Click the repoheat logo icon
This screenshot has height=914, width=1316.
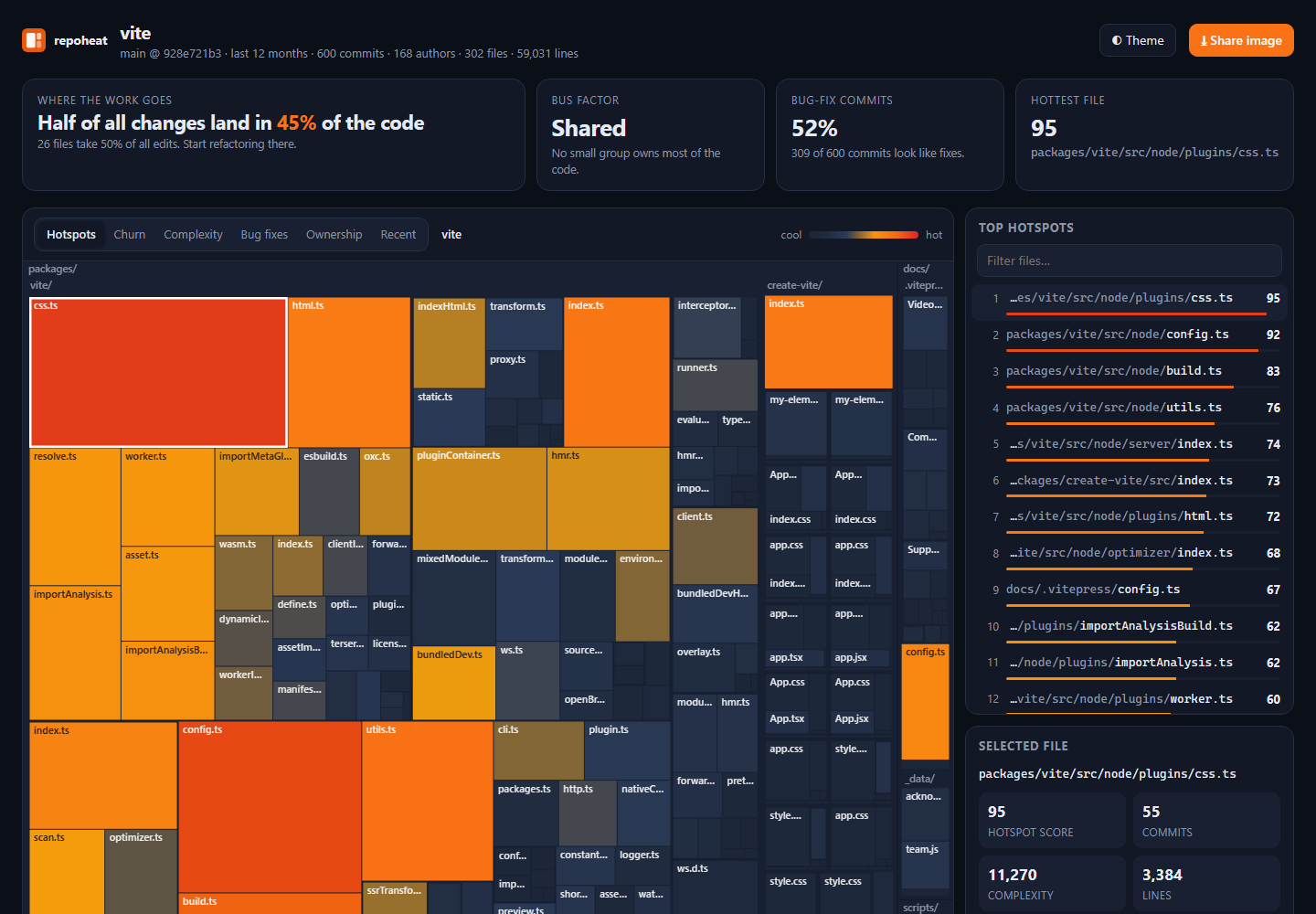[34, 40]
